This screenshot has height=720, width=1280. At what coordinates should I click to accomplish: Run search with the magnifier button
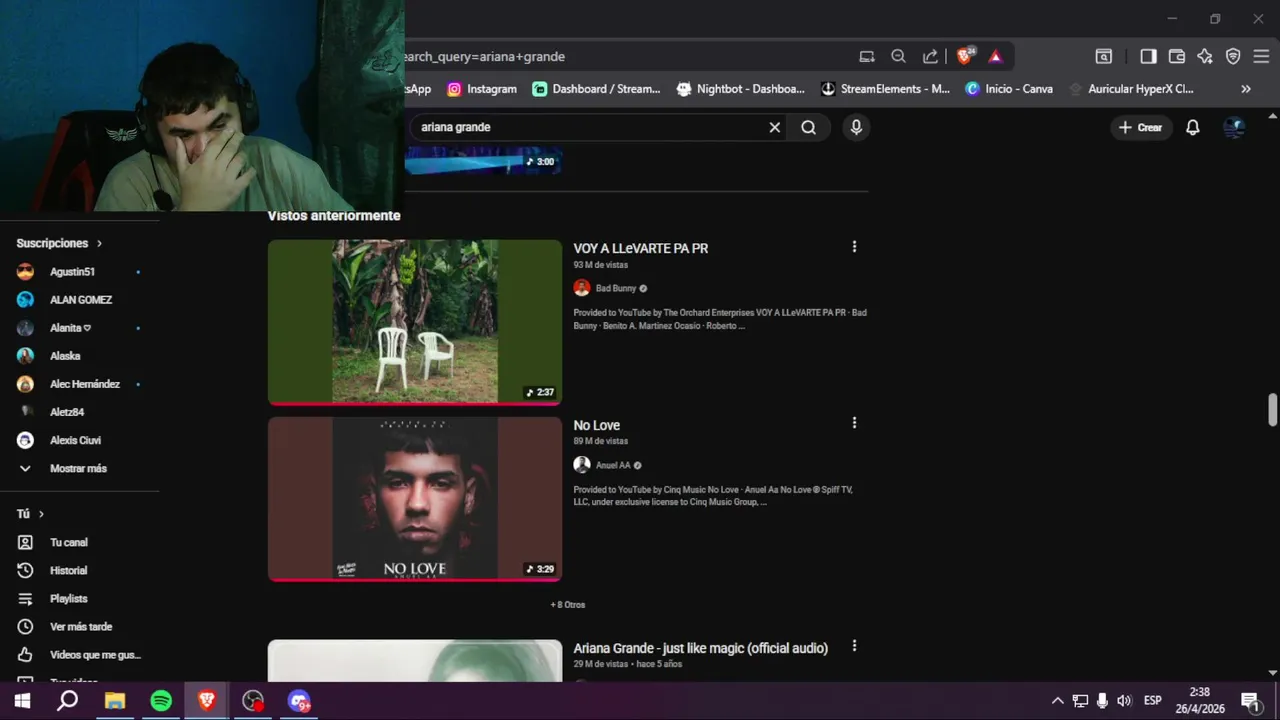pos(808,127)
